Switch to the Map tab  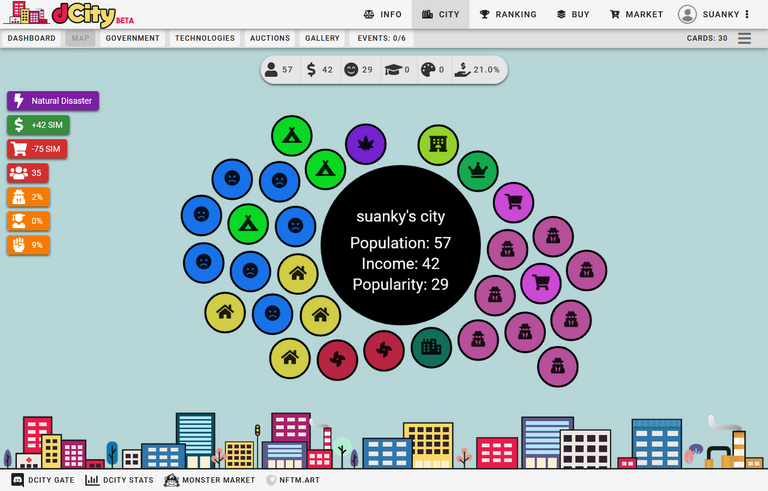80,38
